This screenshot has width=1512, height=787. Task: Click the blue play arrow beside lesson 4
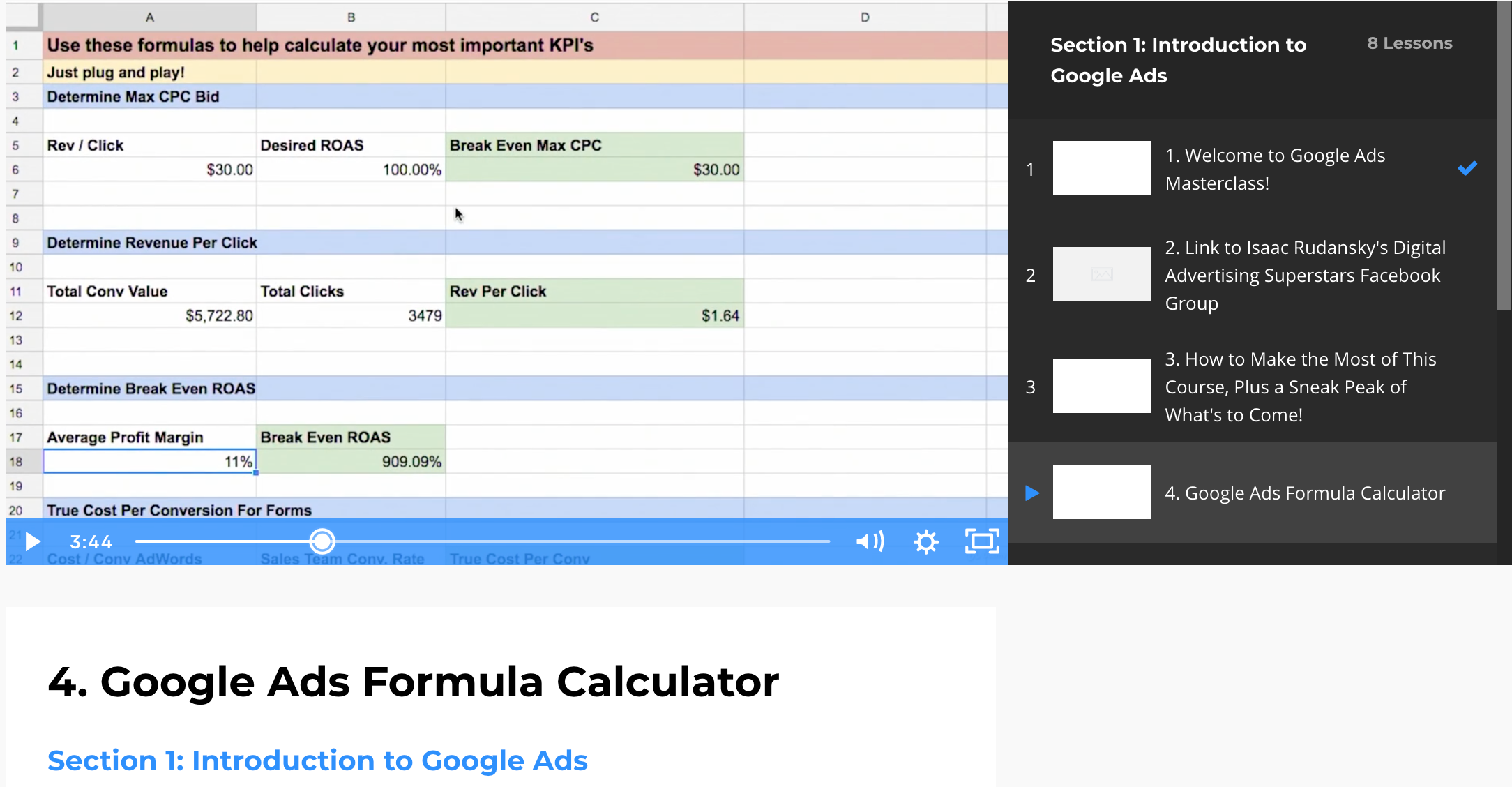pos(1032,493)
